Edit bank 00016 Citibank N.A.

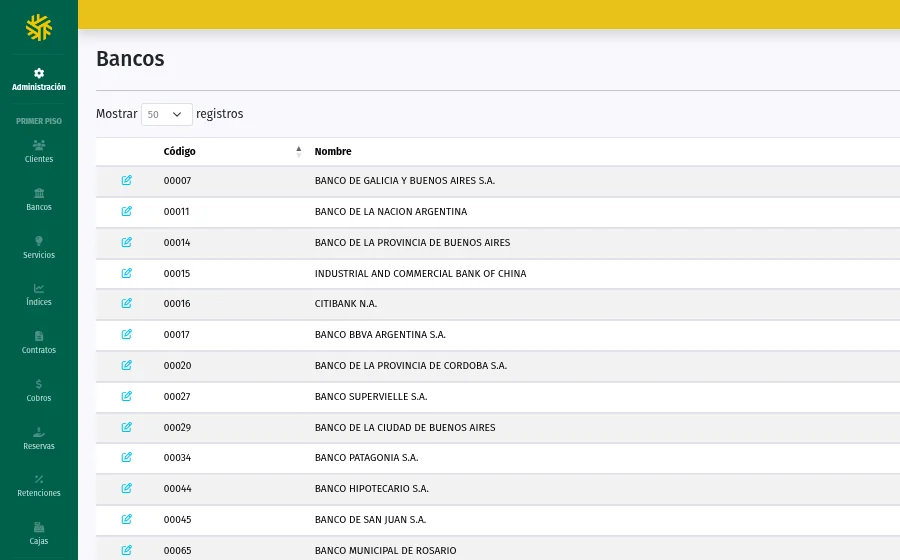127,303
